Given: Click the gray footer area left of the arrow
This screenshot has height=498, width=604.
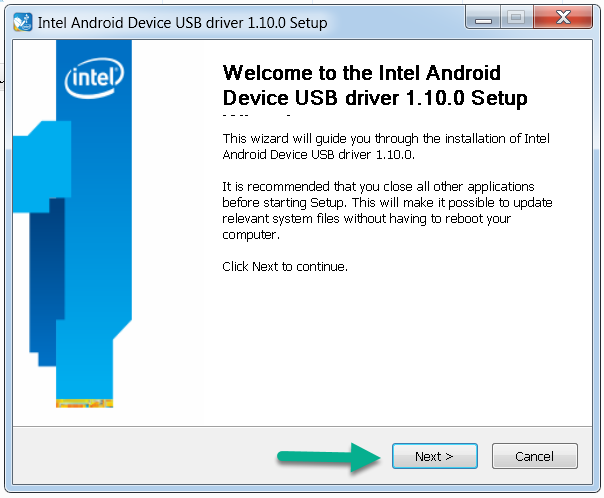Looking at the screenshot, I should [x=143, y=456].
